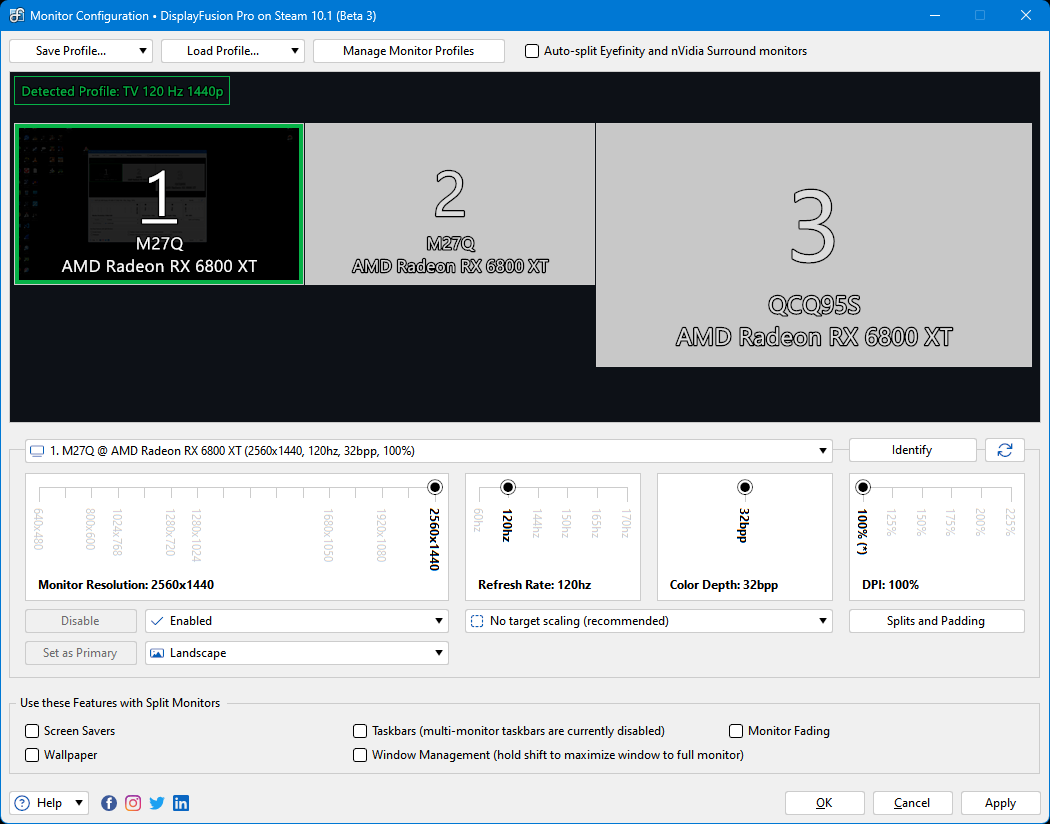
Task: Open the Landscape orientation dropdown
Action: pos(297,653)
